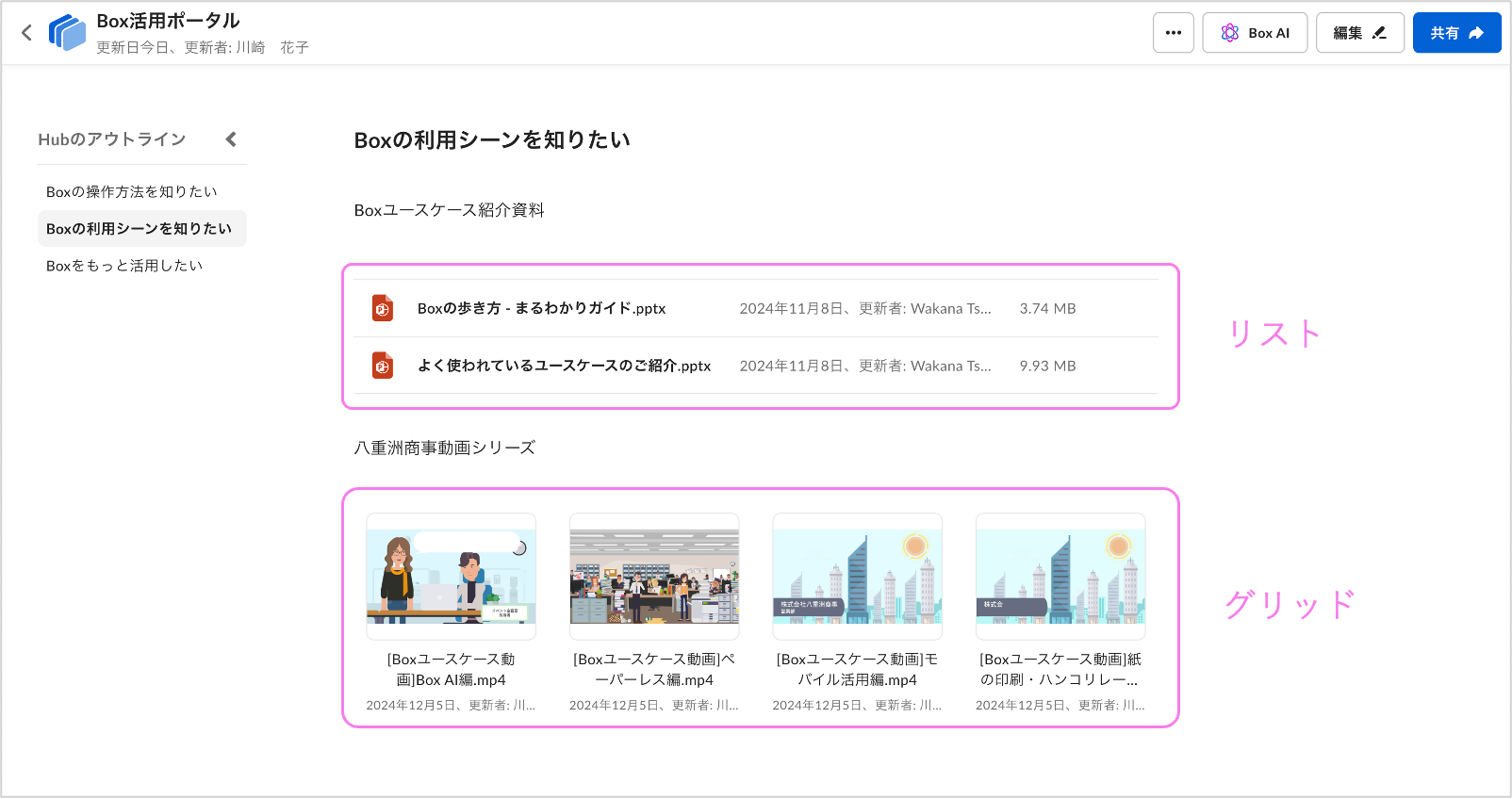Click file name [Boxユースケース動画]Box AI編.mp4
This screenshot has width=1512, height=799.
452,670
